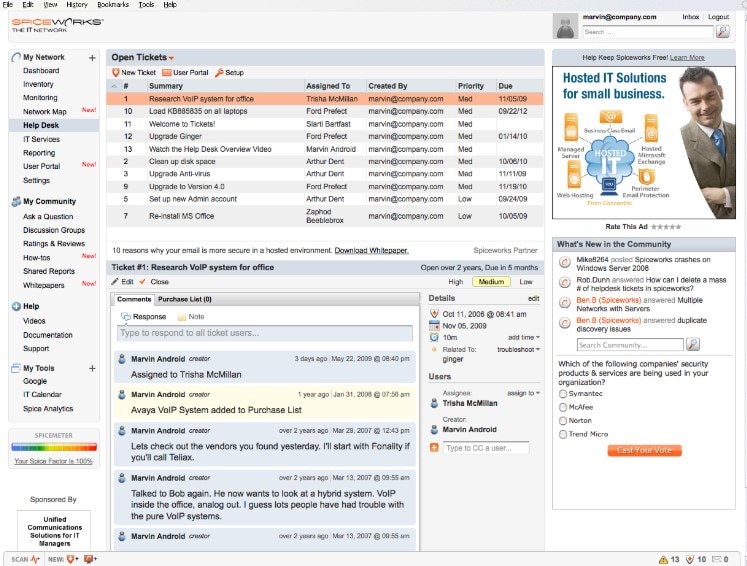The image size is (747, 566).
Task: Click the new device icon in status bar
Action: (x=90, y=559)
